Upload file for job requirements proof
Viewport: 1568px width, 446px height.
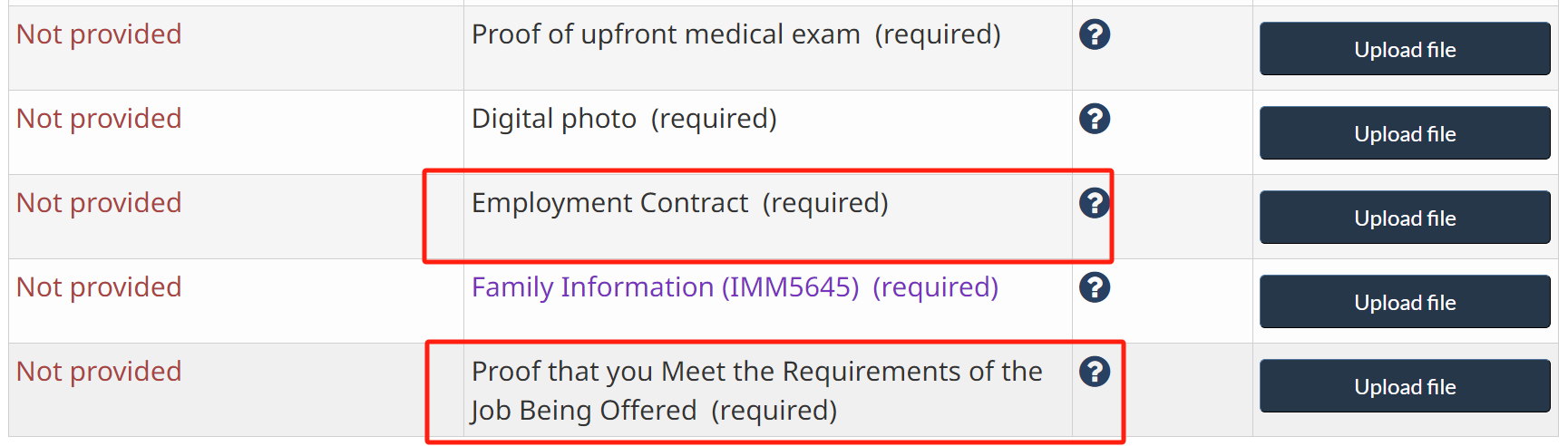[x=1404, y=386]
